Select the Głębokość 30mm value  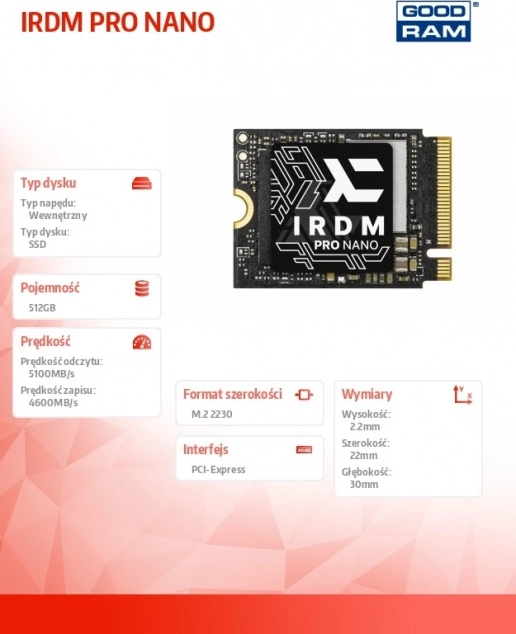[x=364, y=484]
